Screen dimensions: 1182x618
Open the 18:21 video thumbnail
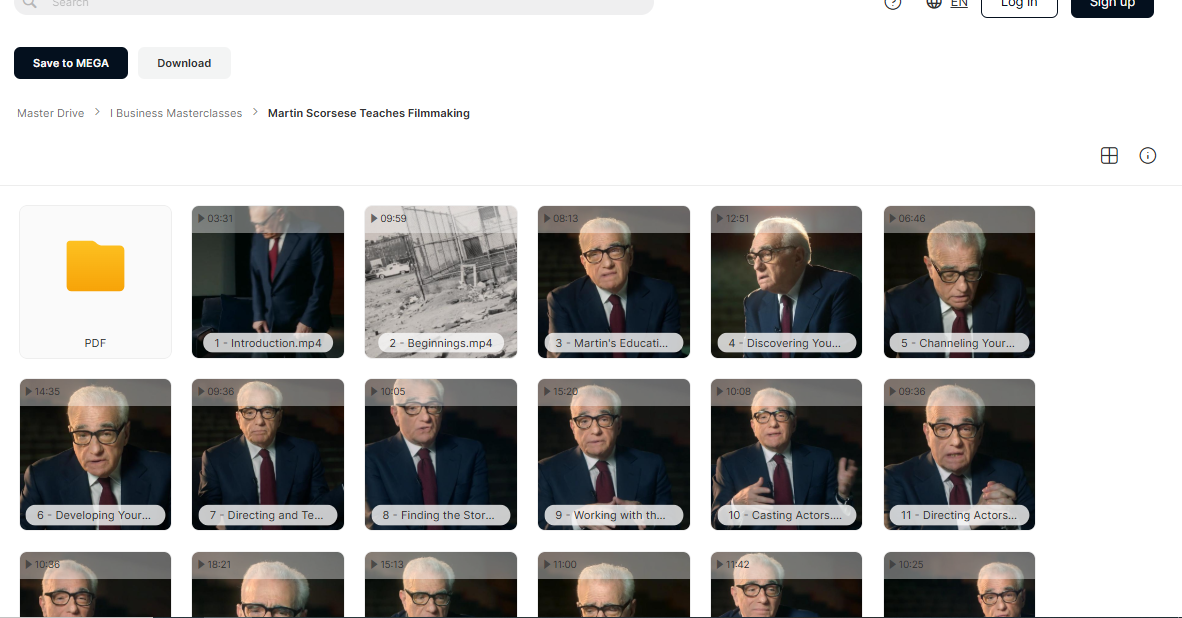(x=268, y=585)
